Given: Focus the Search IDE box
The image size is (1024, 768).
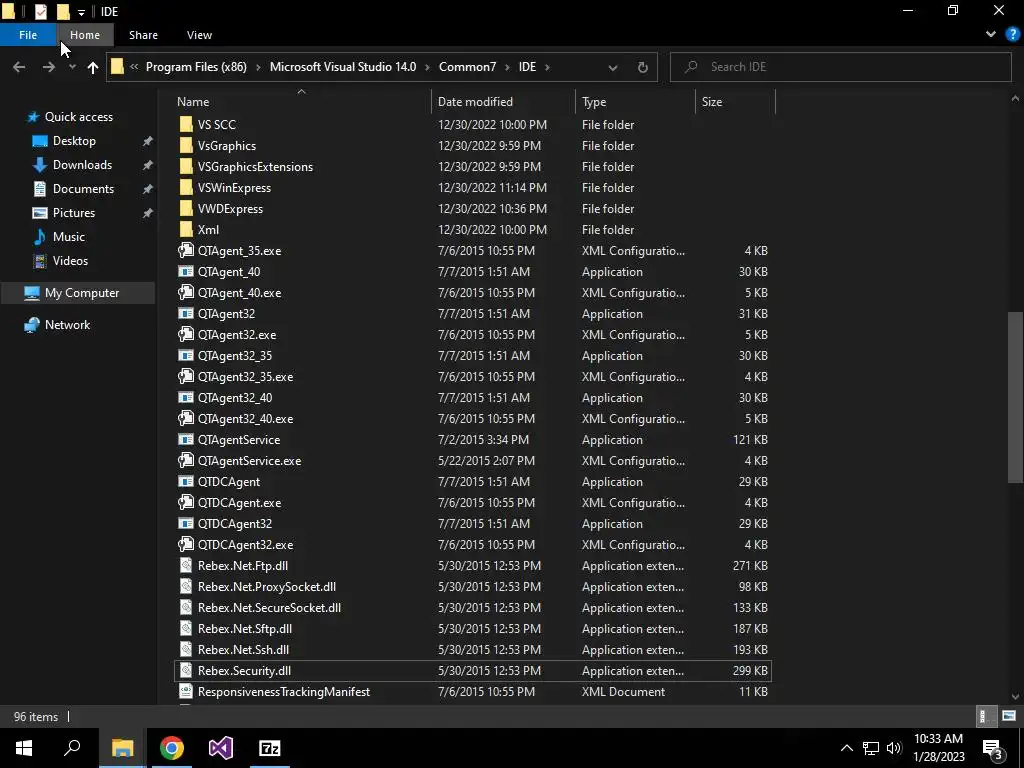Looking at the screenshot, I should pyautogui.click(x=840, y=67).
